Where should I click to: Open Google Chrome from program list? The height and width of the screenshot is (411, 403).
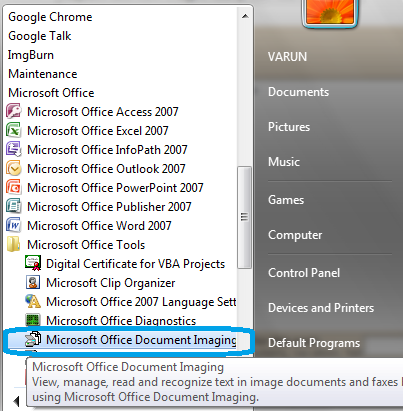[x=50, y=17]
